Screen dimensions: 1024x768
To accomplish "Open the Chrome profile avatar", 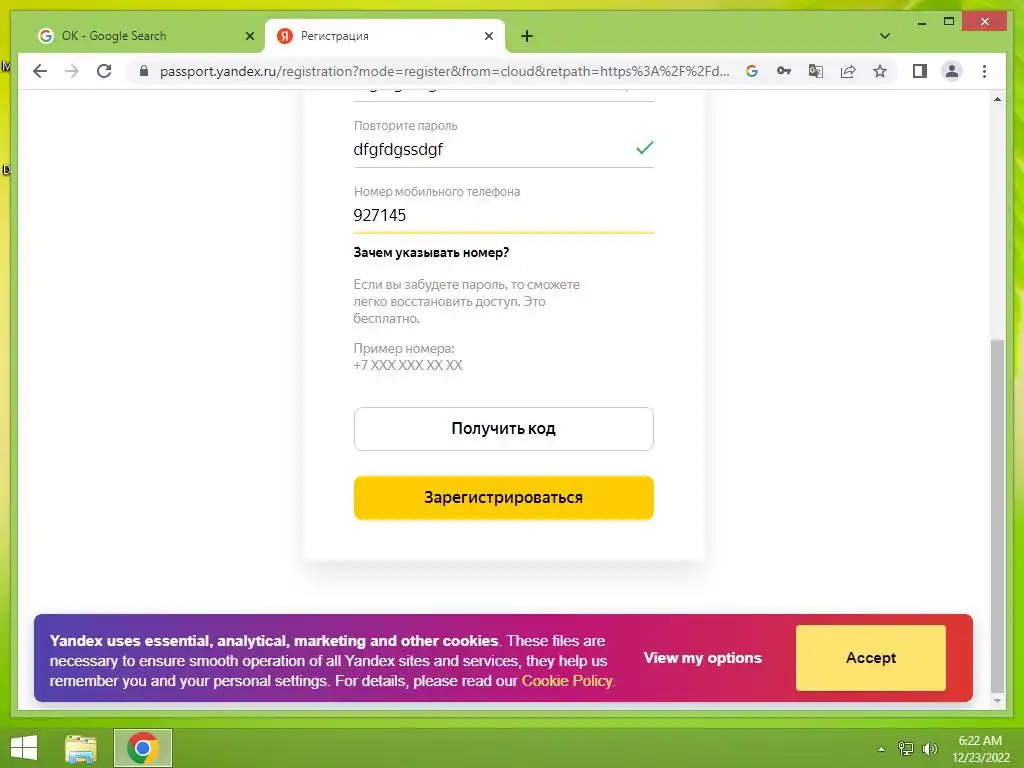I will (x=952, y=71).
